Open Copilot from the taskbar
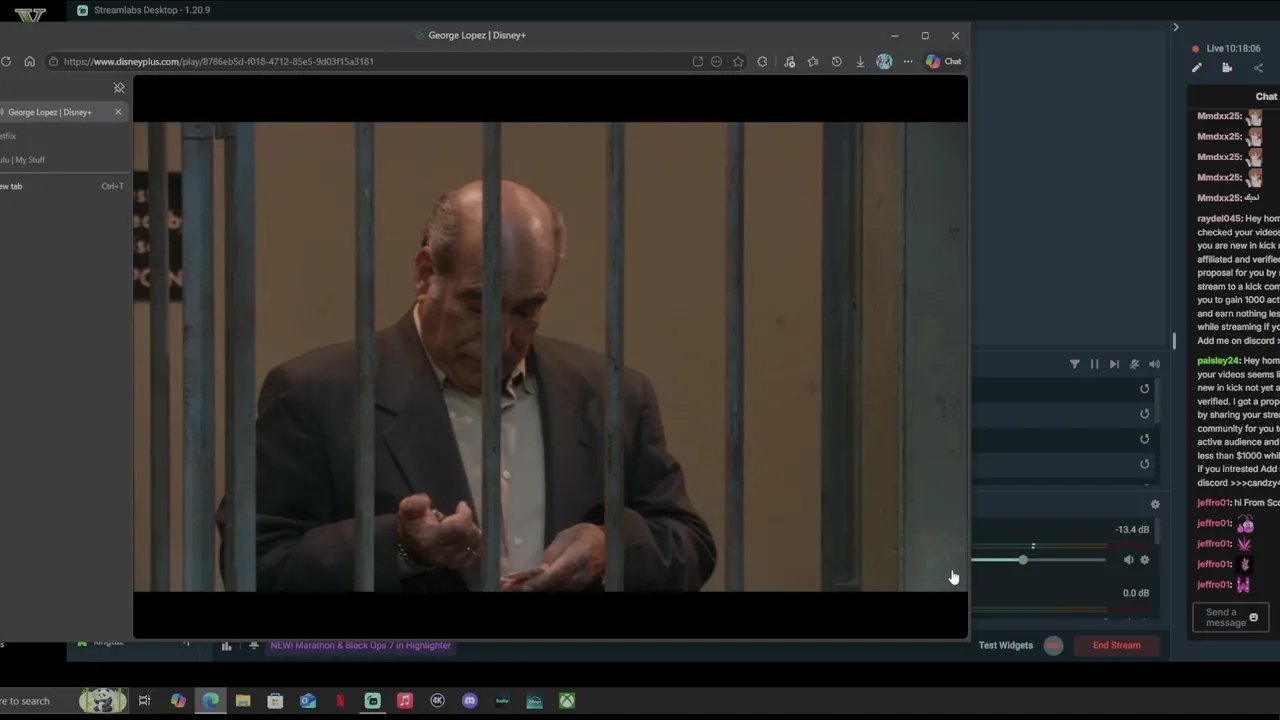1280x720 pixels. (178, 701)
